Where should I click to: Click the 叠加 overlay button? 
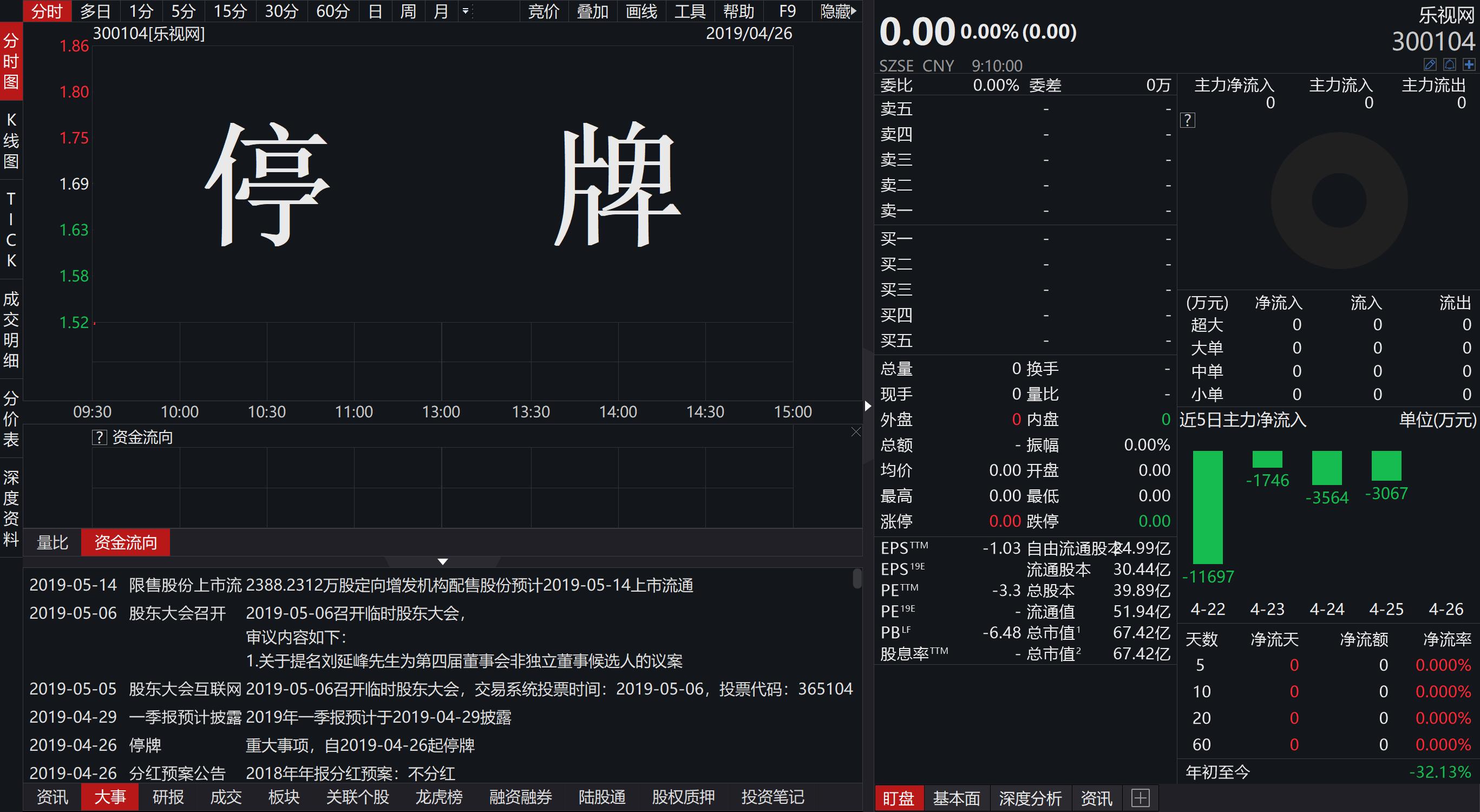(x=592, y=11)
